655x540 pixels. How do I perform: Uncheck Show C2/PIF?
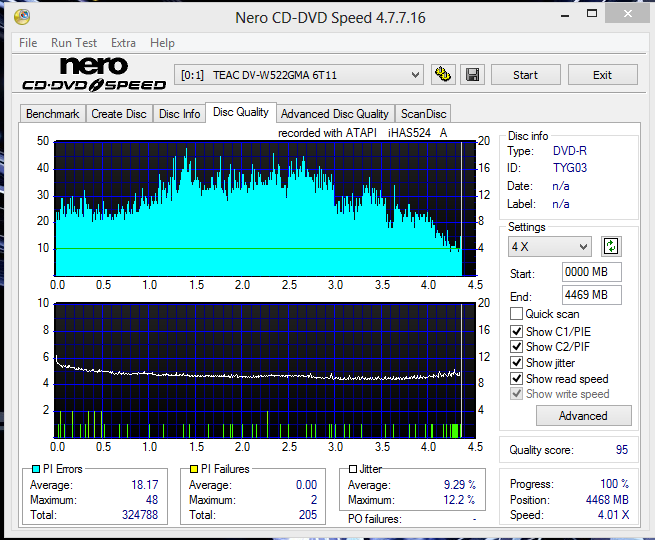point(516,347)
